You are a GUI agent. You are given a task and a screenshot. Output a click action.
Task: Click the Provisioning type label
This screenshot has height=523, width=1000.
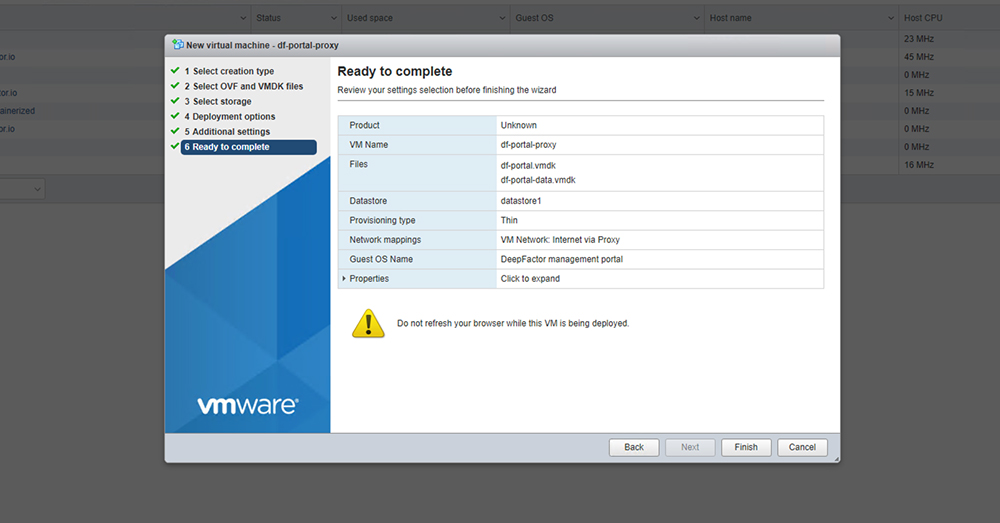pos(382,220)
